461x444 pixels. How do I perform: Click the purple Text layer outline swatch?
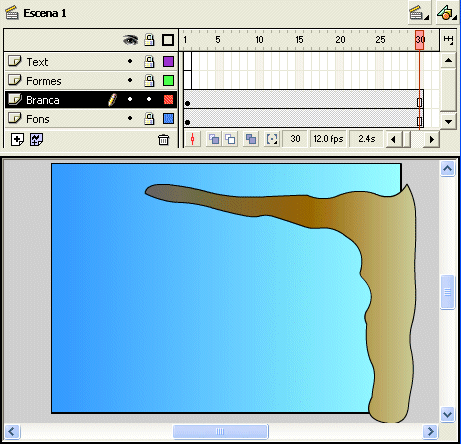(x=168, y=62)
